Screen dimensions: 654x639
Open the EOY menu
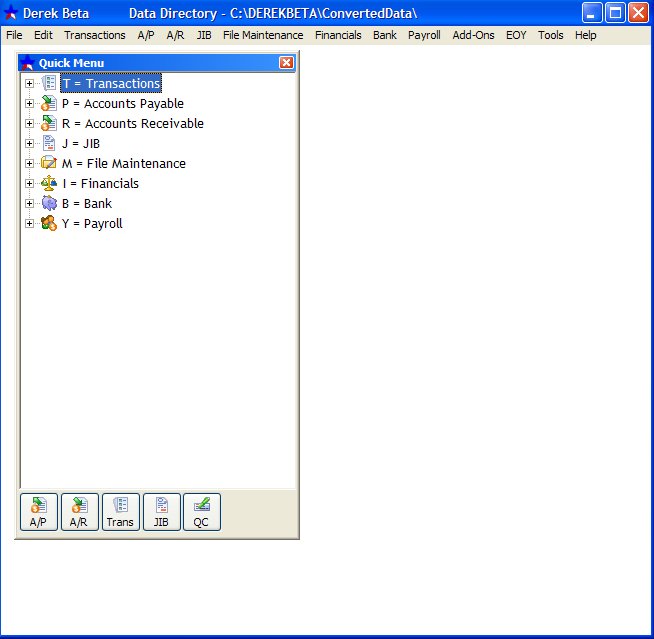(x=516, y=35)
